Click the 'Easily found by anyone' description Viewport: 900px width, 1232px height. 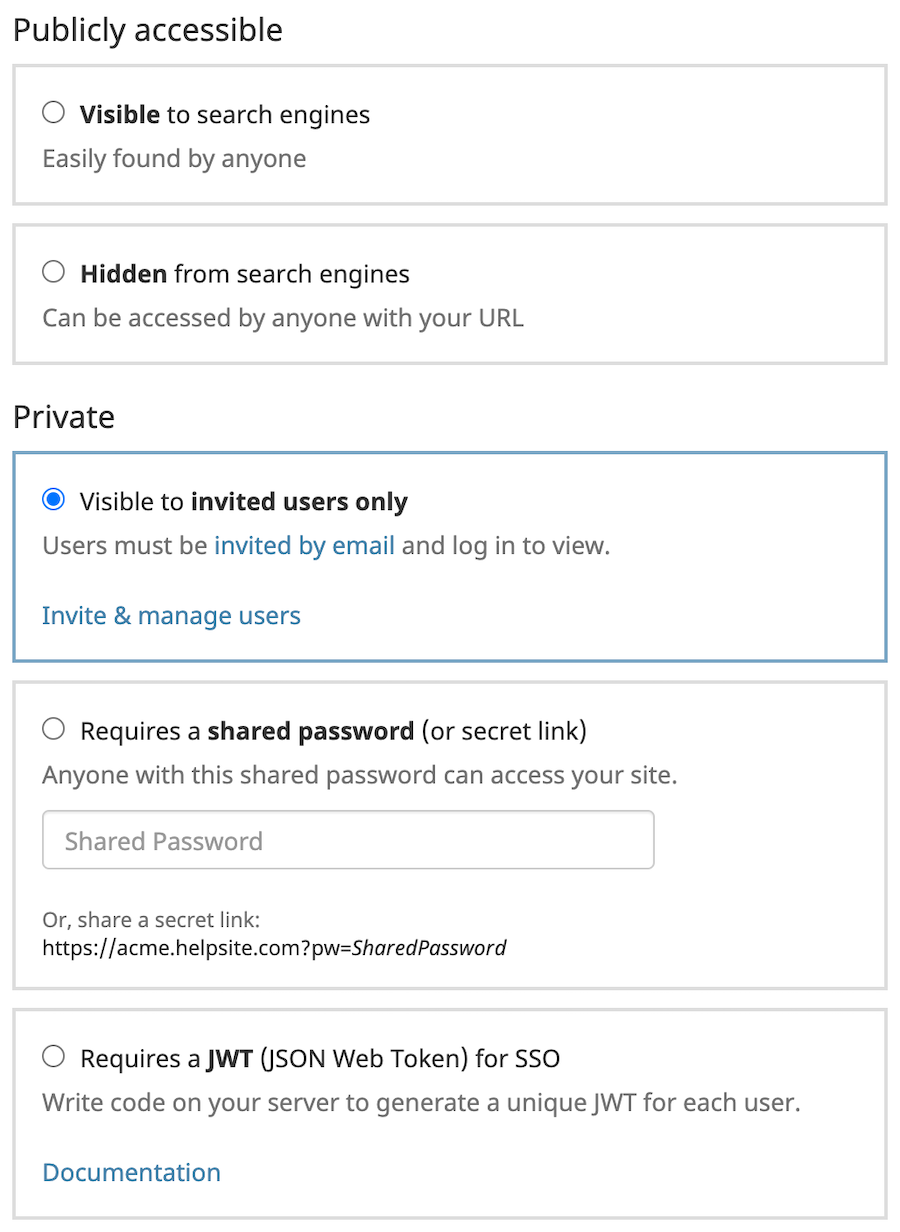pyautogui.click(x=174, y=158)
